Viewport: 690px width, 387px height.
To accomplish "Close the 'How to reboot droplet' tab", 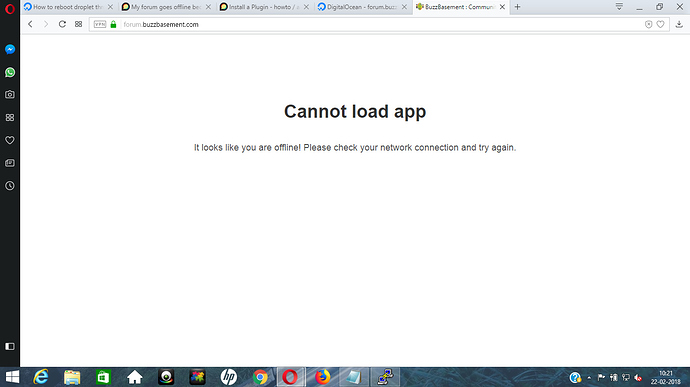I will [110, 7].
